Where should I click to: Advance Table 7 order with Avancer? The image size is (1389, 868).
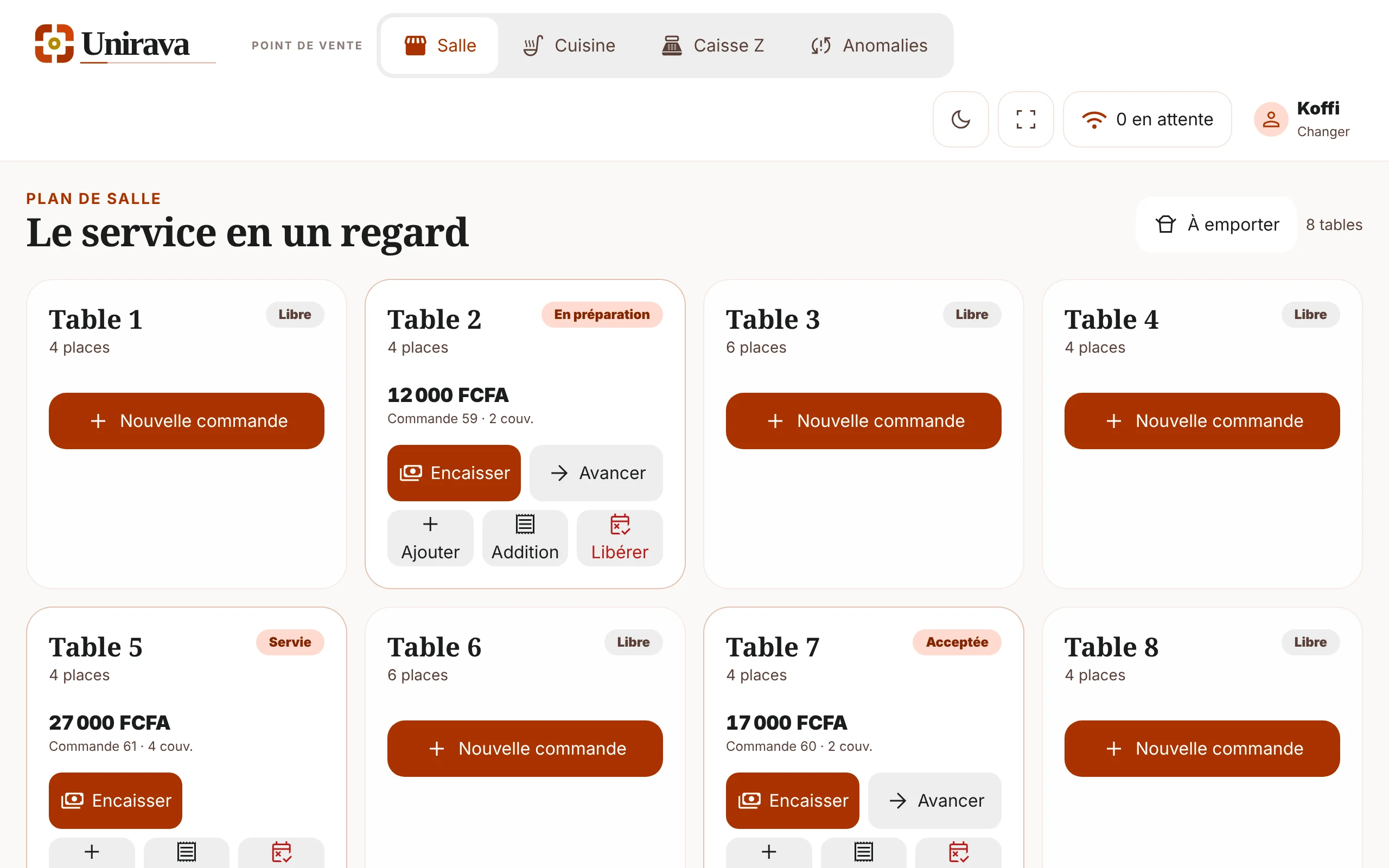pos(934,800)
